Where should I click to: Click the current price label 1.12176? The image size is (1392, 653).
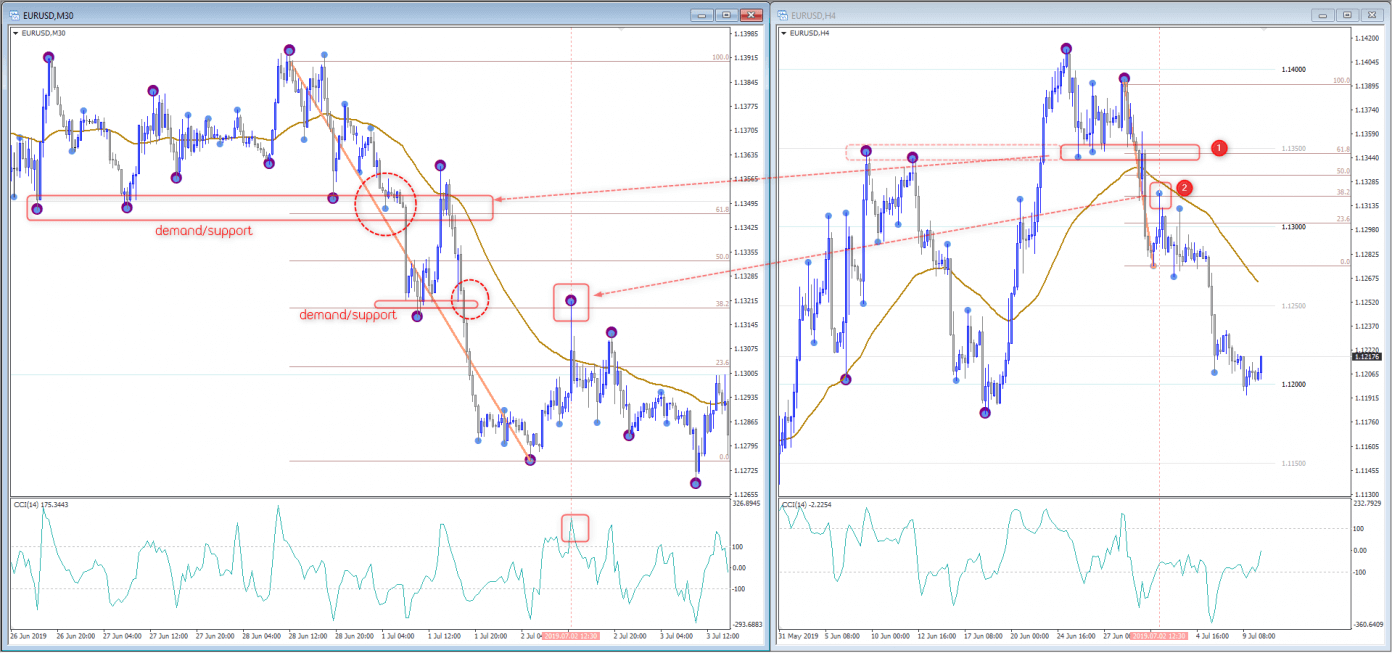[1365, 356]
